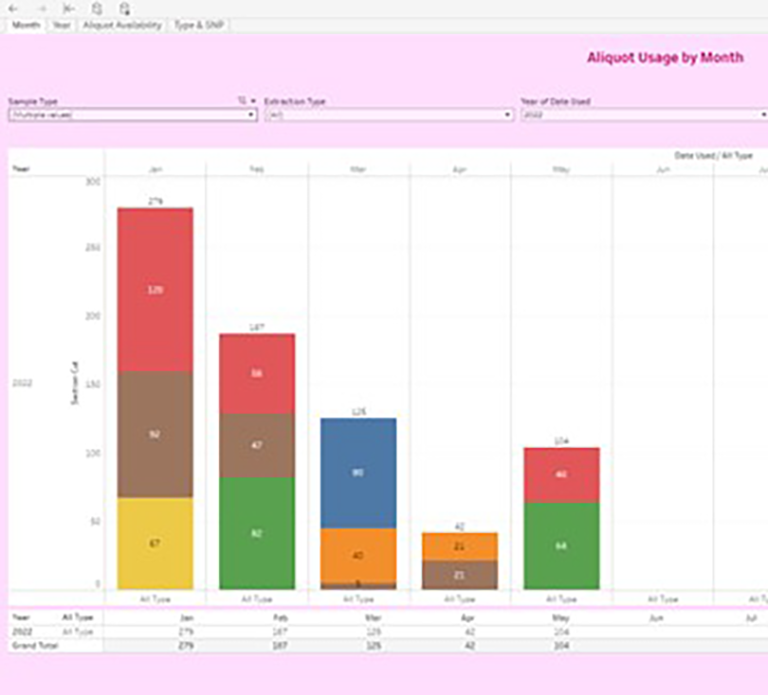This screenshot has height=695, width=768.
Task: Select the Month tab
Action: coord(25,25)
